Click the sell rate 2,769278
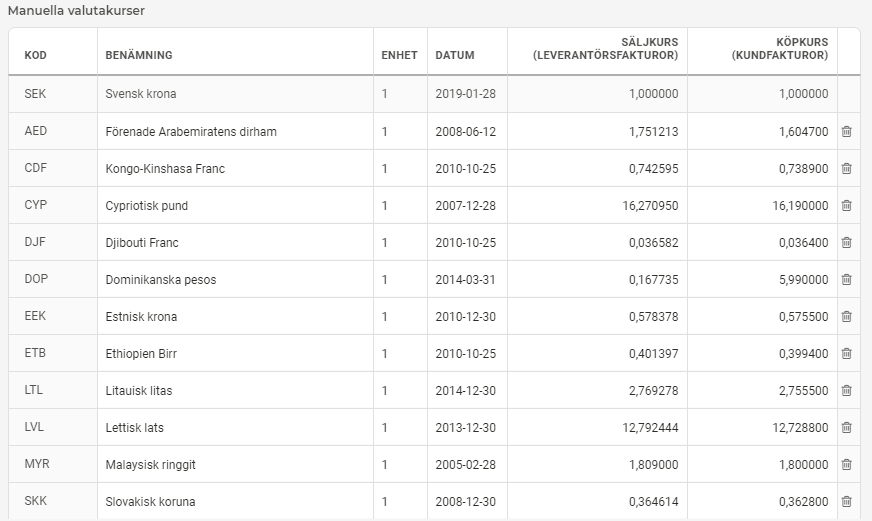Screen dimensions: 872x521 pos(653,390)
